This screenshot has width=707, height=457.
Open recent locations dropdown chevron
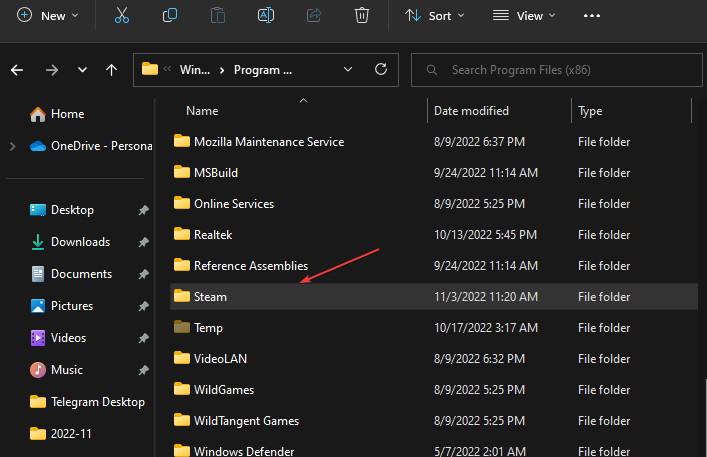(x=82, y=70)
